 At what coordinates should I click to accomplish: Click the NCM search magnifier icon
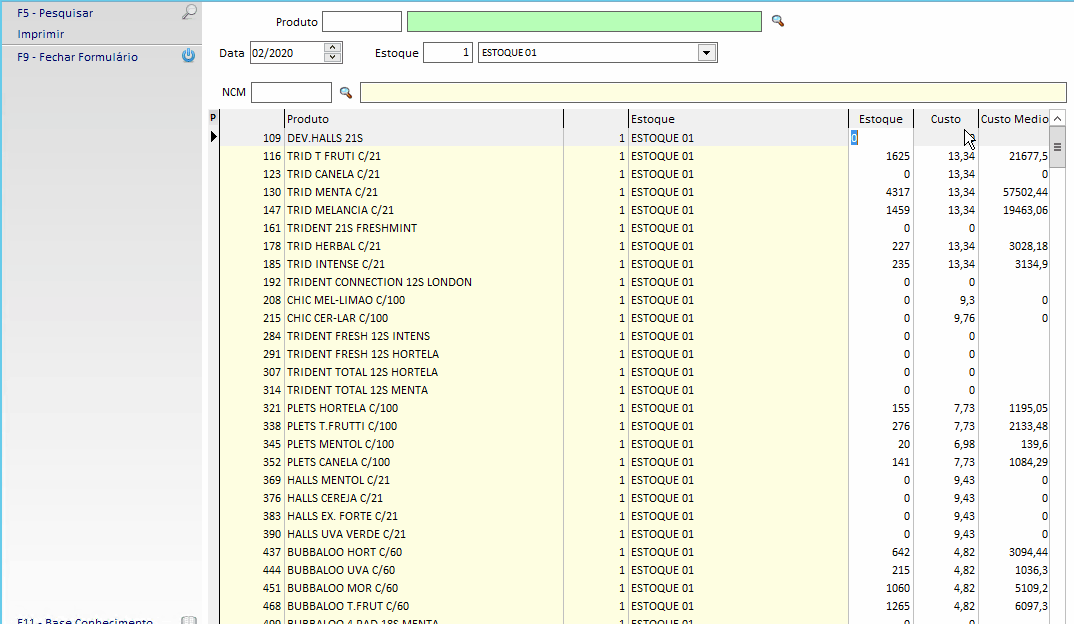[346, 93]
